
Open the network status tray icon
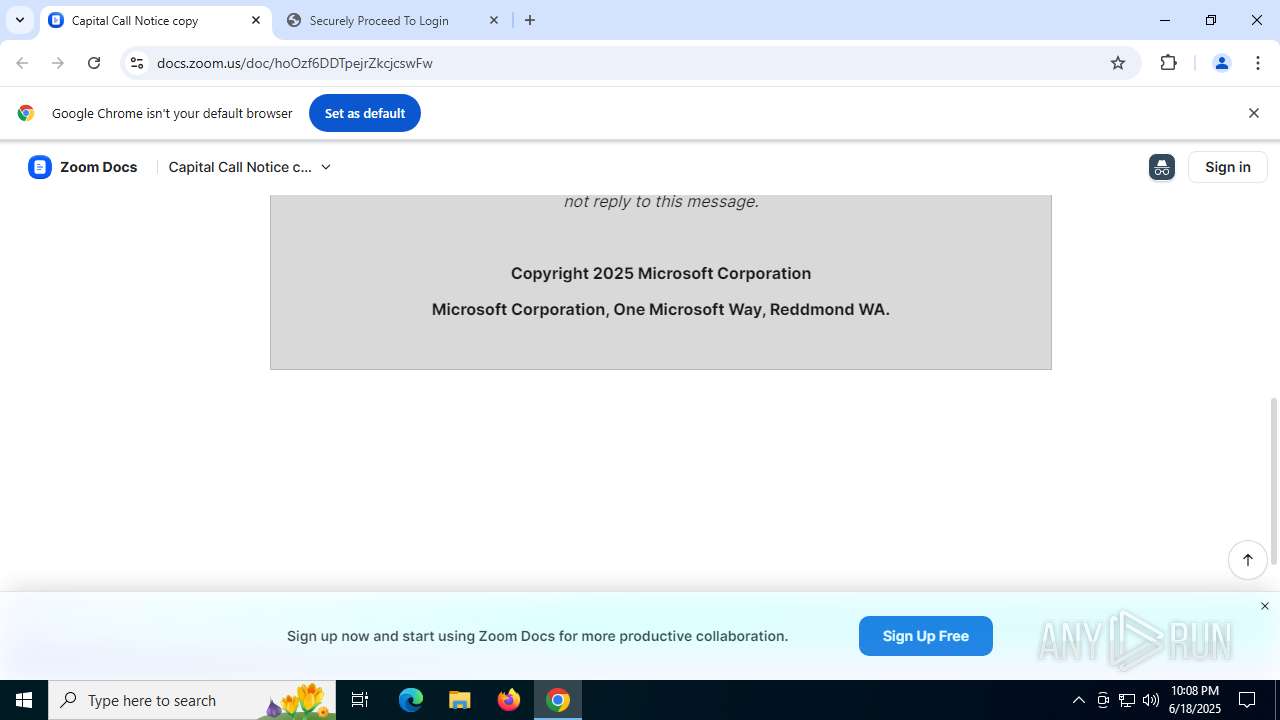(x=1127, y=700)
